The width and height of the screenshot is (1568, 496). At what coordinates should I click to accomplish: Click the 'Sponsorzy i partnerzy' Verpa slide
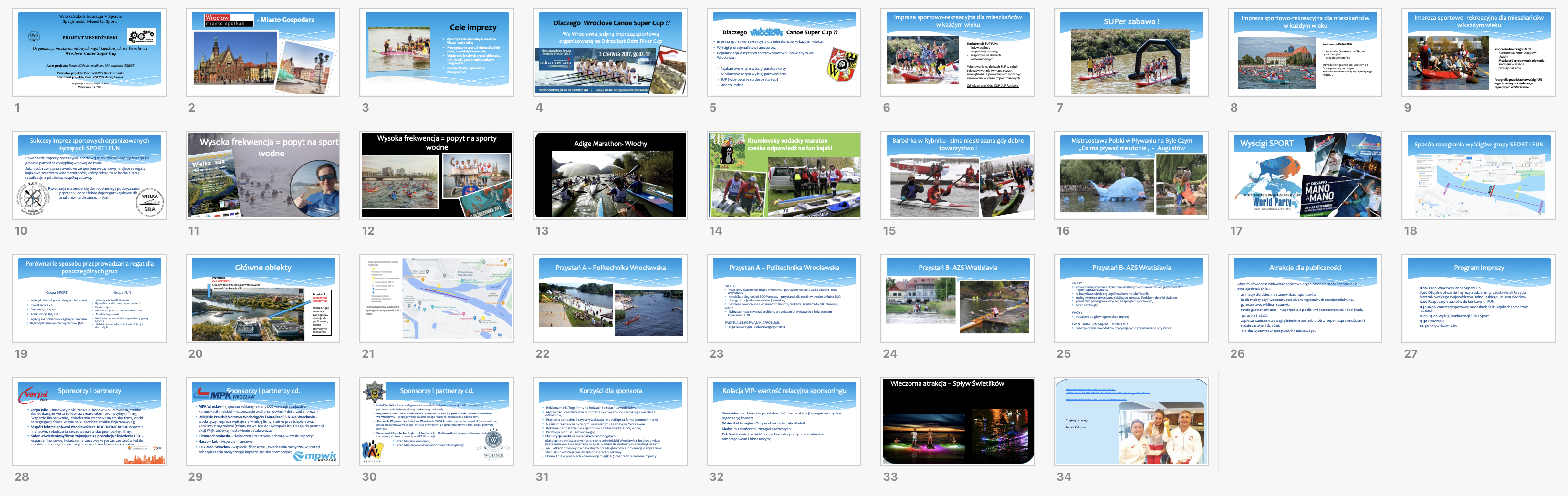point(89,421)
